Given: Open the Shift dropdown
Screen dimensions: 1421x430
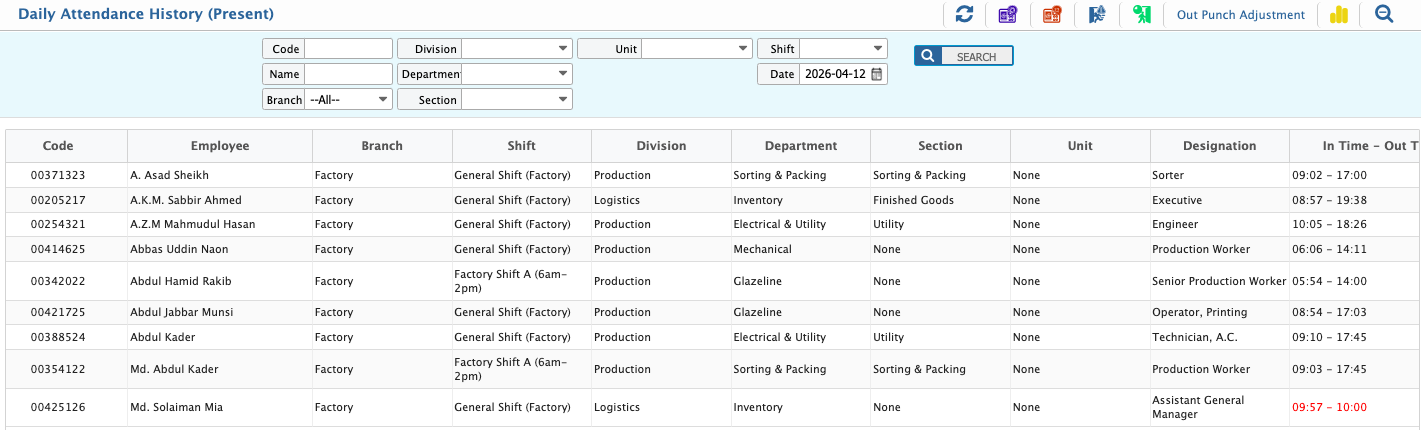Looking at the screenshot, I should [x=843, y=49].
